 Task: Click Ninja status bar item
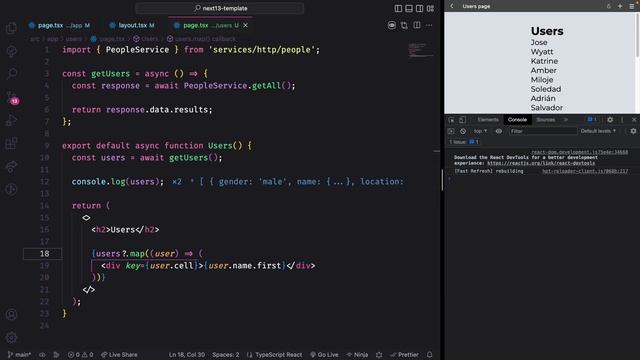coord(357,355)
